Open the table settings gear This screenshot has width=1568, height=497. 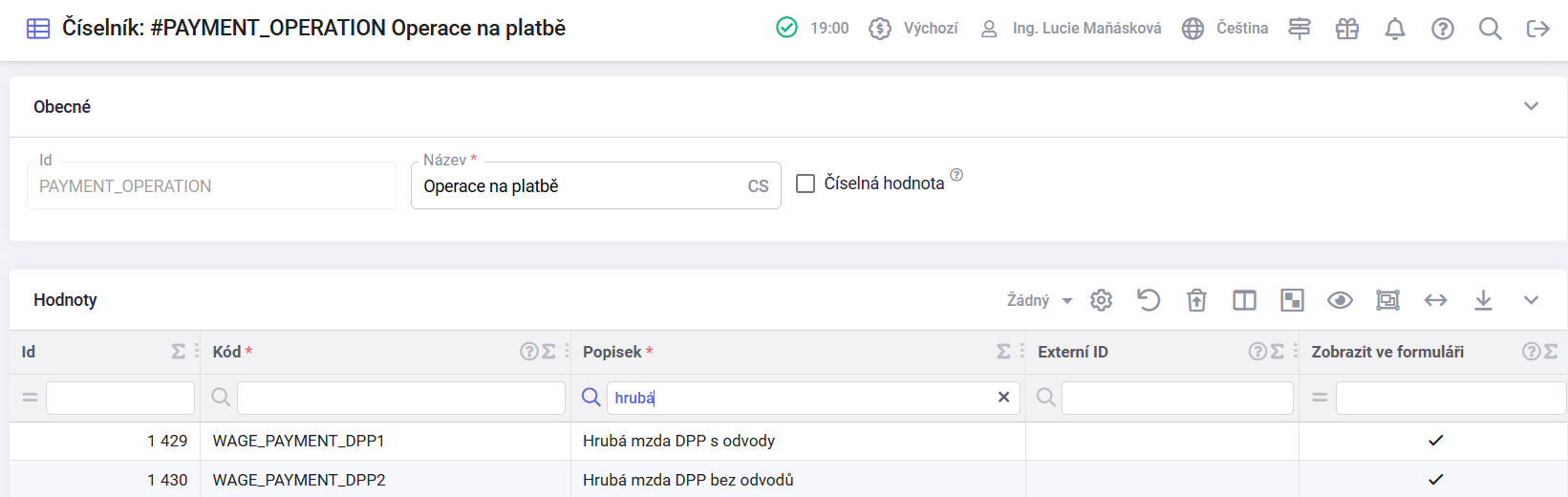(x=1102, y=300)
